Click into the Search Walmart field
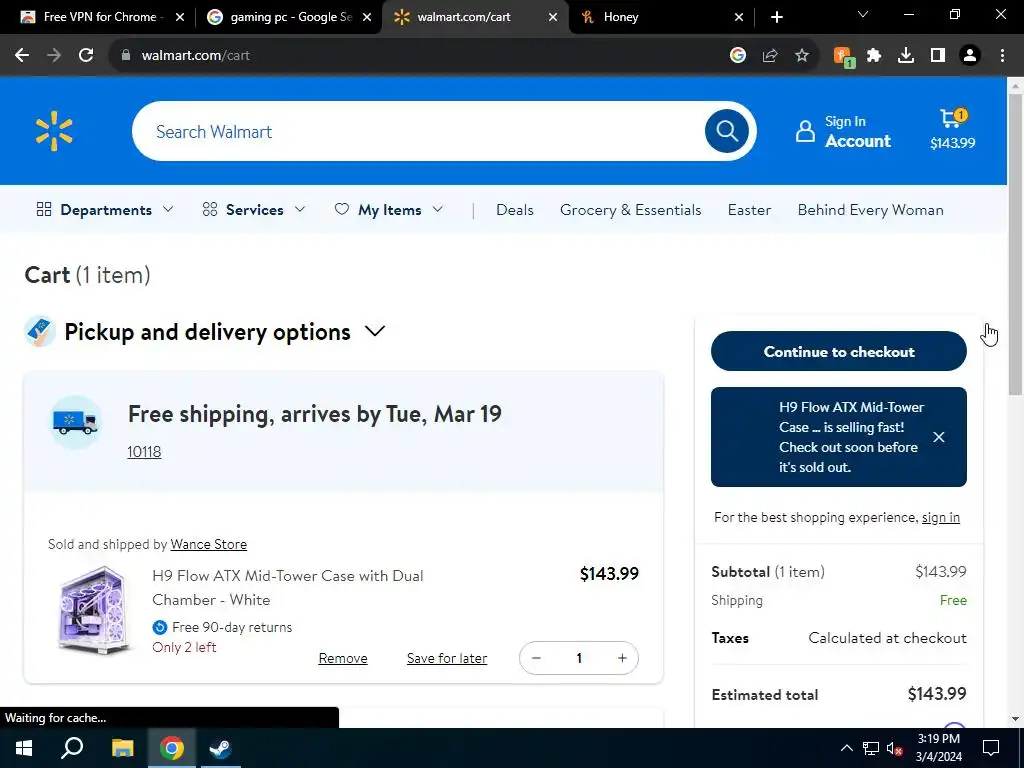This screenshot has width=1024, height=768. [418, 131]
